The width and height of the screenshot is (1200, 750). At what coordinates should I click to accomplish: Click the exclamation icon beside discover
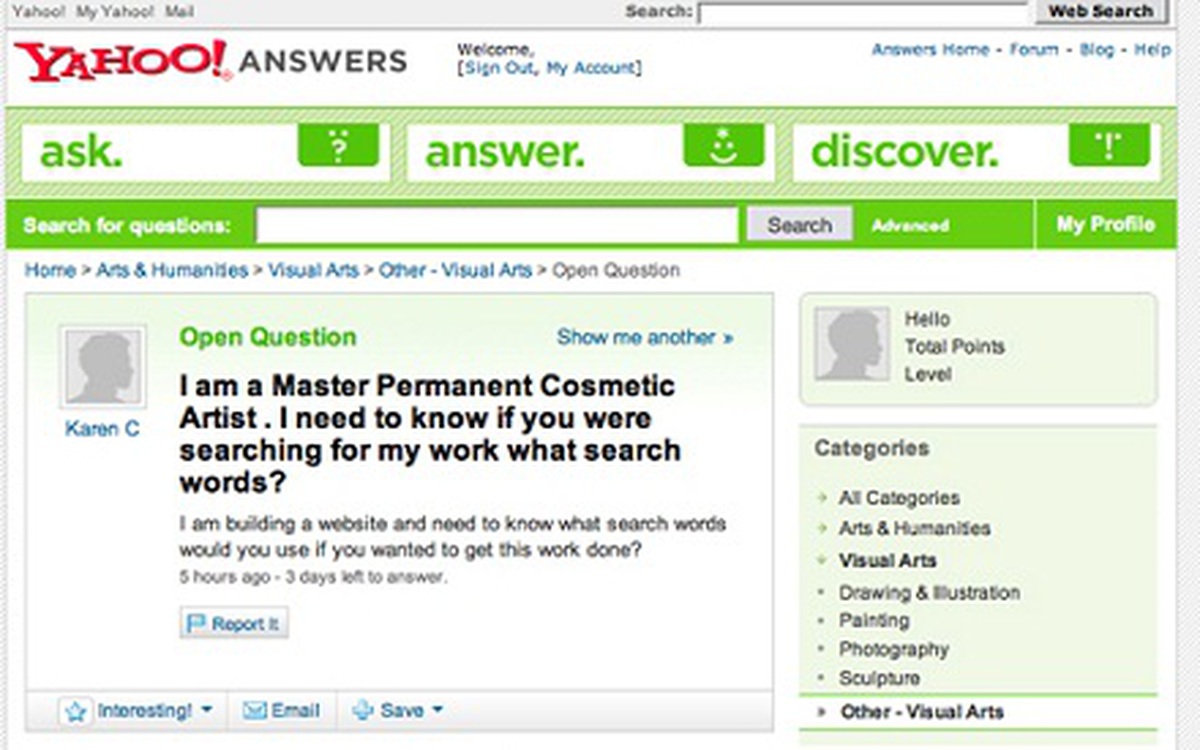pyautogui.click(x=1109, y=146)
